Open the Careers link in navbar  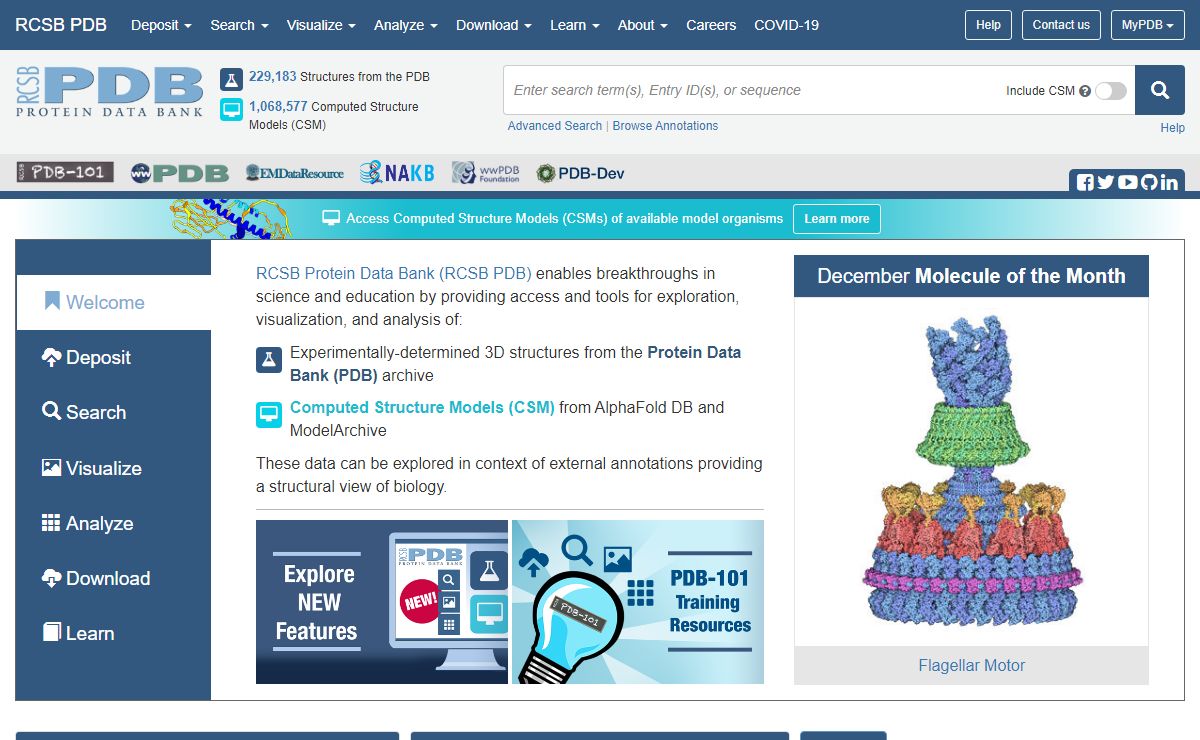point(711,25)
